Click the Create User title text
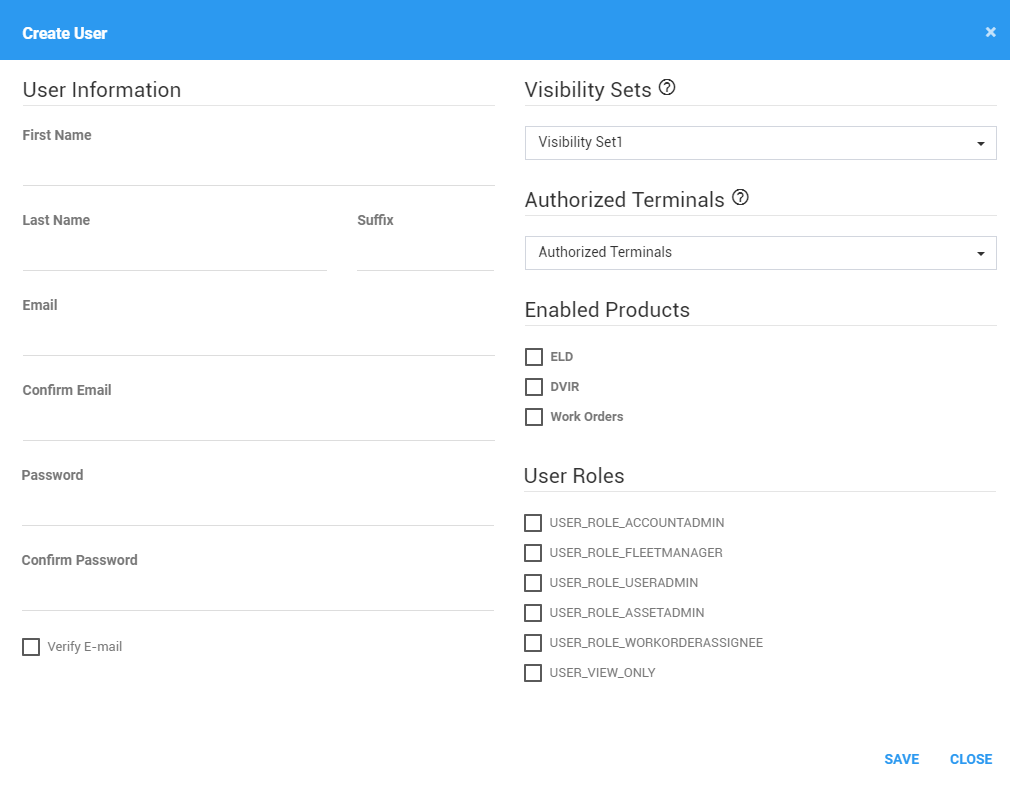Image resolution: width=1012 pixels, height=796 pixels. click(65, 33)
